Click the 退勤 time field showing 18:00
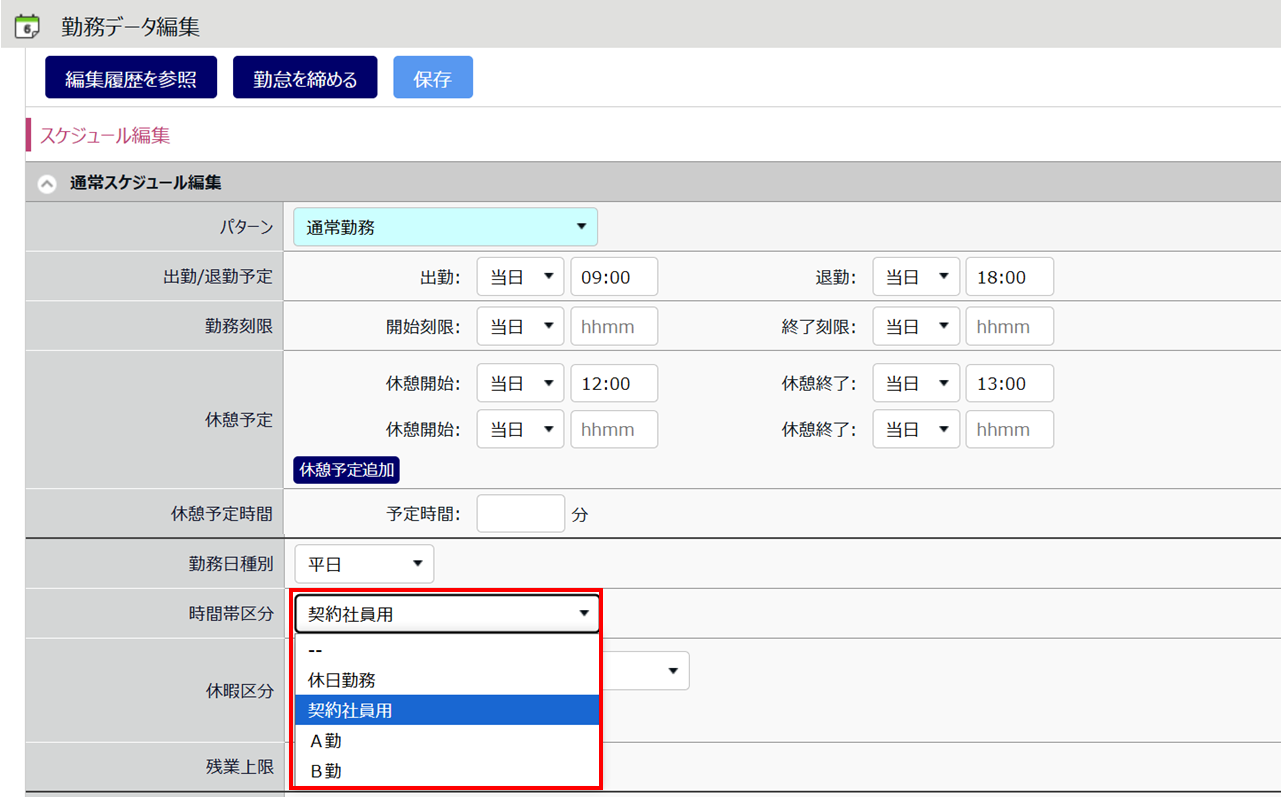This screenshot has width=1281, height=797. pos(1009,277)
